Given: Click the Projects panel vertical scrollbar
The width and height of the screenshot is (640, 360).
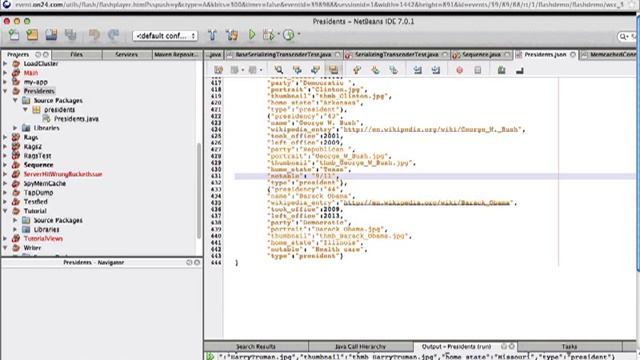Looking at the screenshot, I should pyautogui.click(x=199, y=191).
